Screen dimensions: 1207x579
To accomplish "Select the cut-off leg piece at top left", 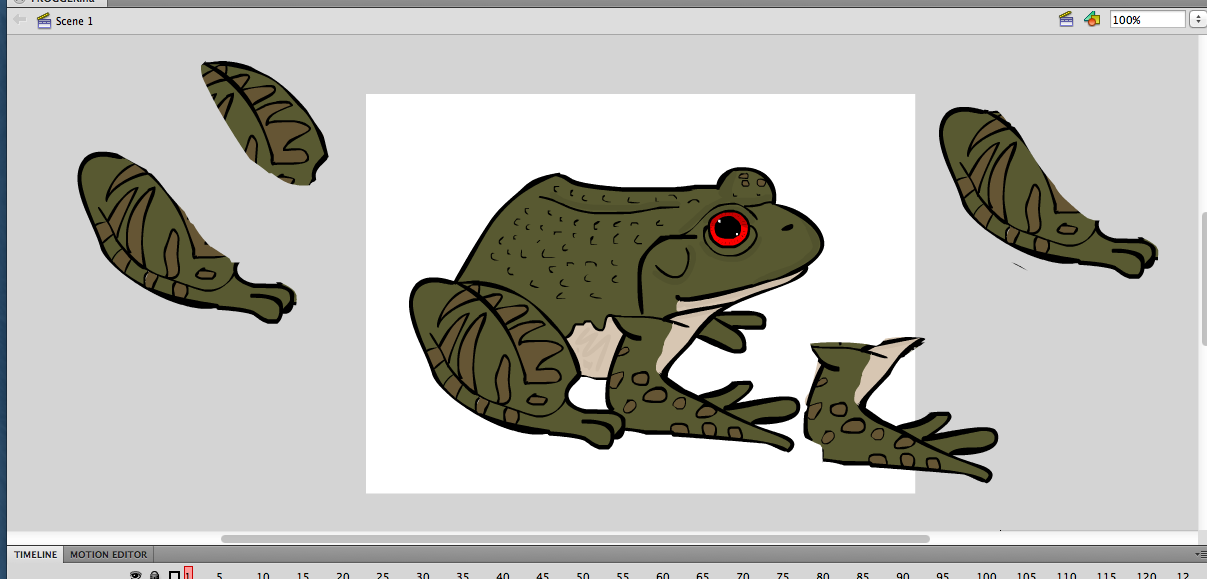I will click(x=264, y=122).
